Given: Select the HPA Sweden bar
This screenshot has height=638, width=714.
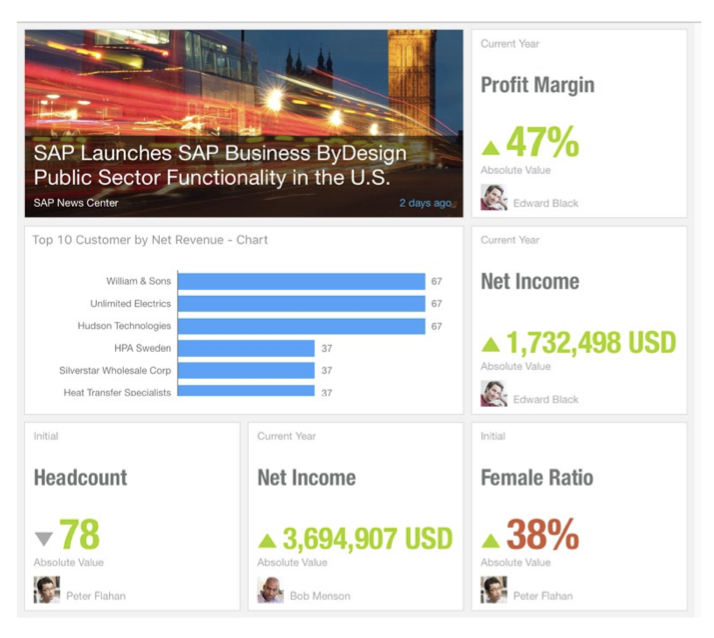Looking at the screenshot, I should pos(246,348).
